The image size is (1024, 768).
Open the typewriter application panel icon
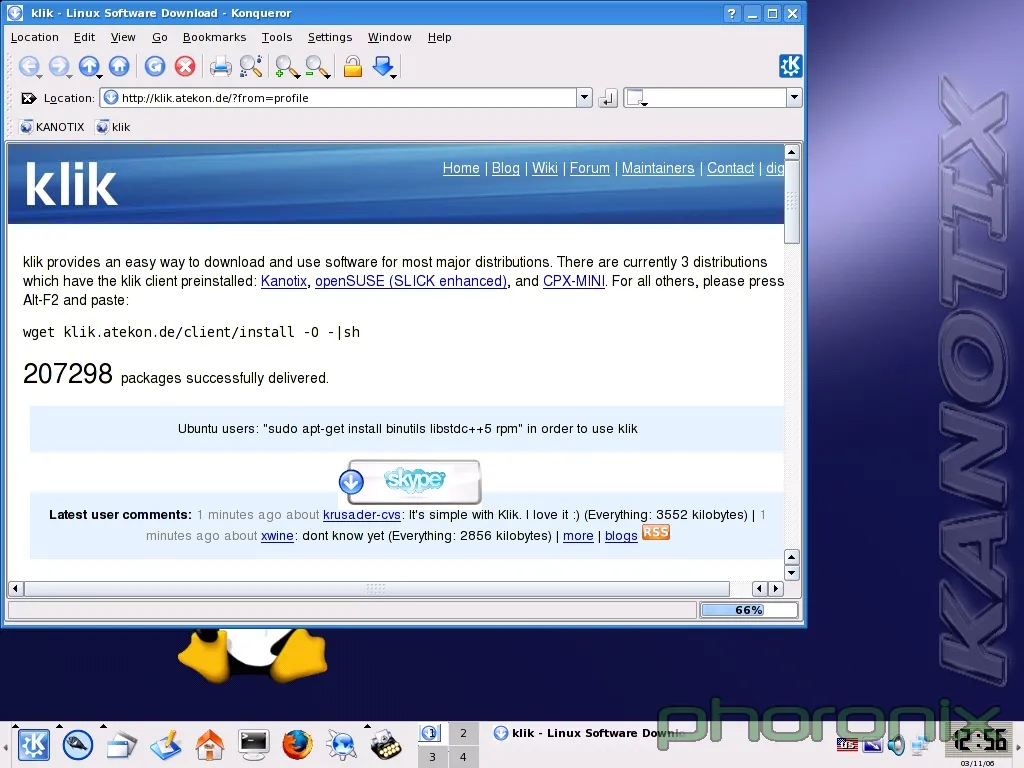click(x=385, y=744)
